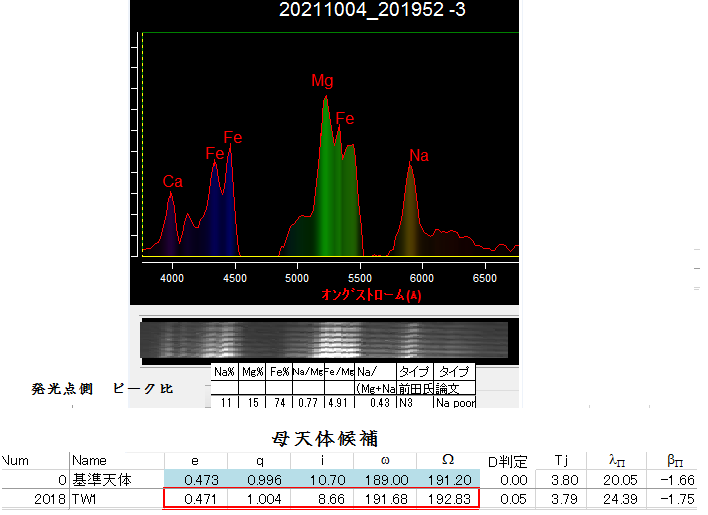Select the Na poor type cell
The width and height of the screenshot is (708, 515).
tap(454, 403)
